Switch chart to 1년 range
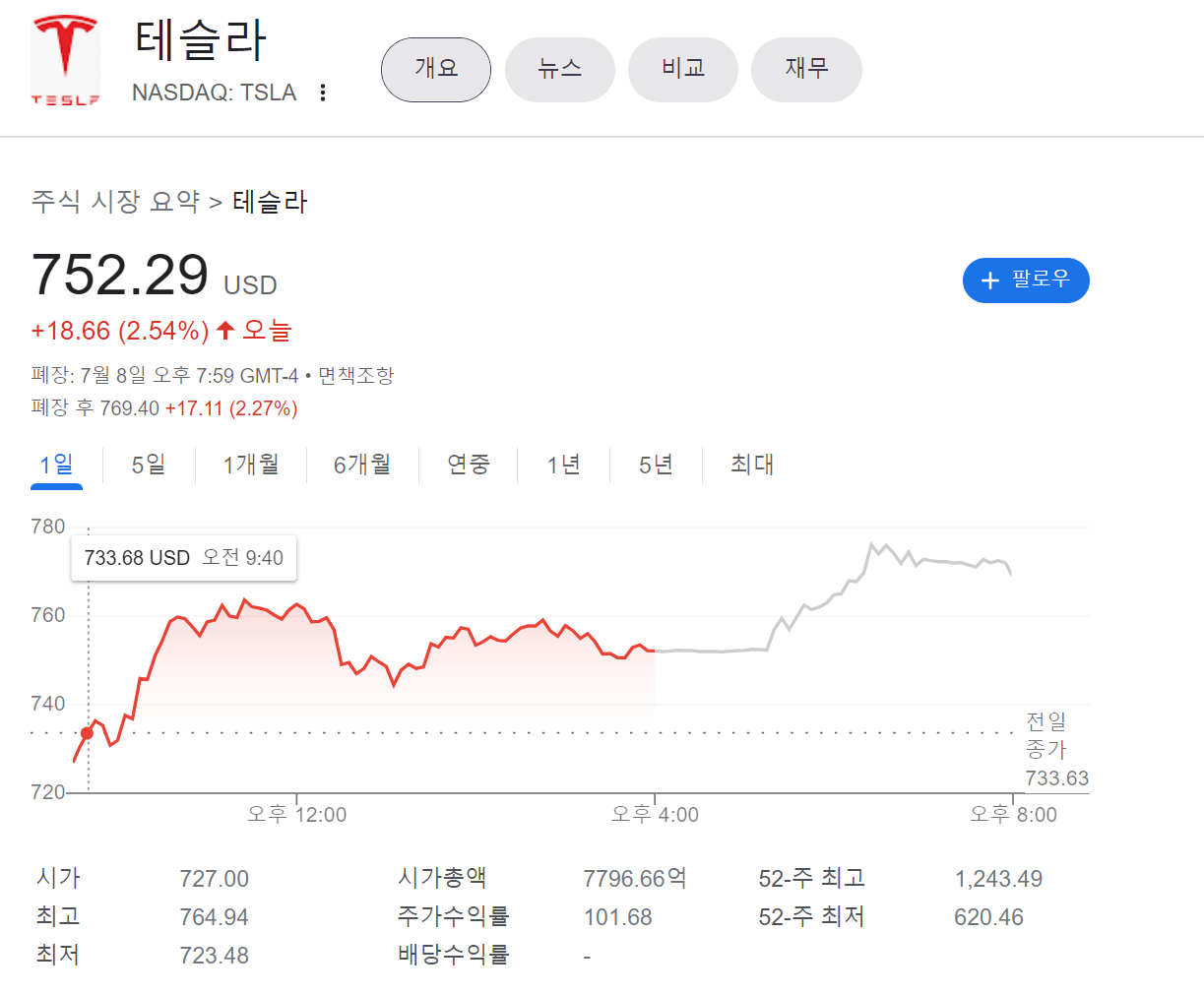This screenshot has height=995, width=1204. [564, 465]
